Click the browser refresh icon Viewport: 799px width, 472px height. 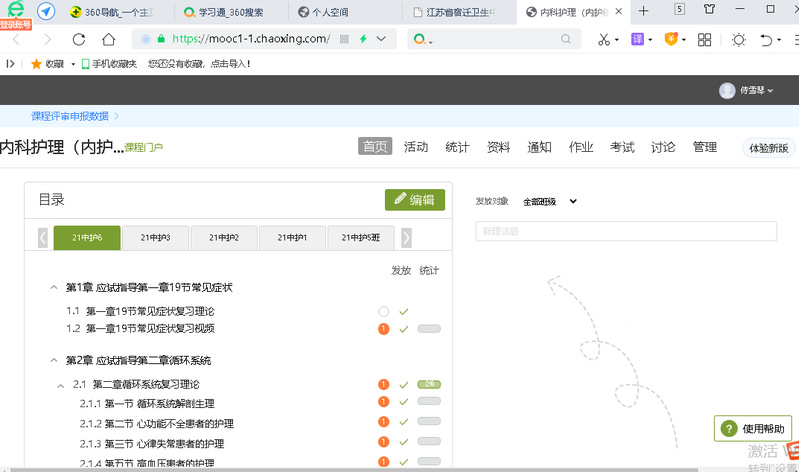79,39
